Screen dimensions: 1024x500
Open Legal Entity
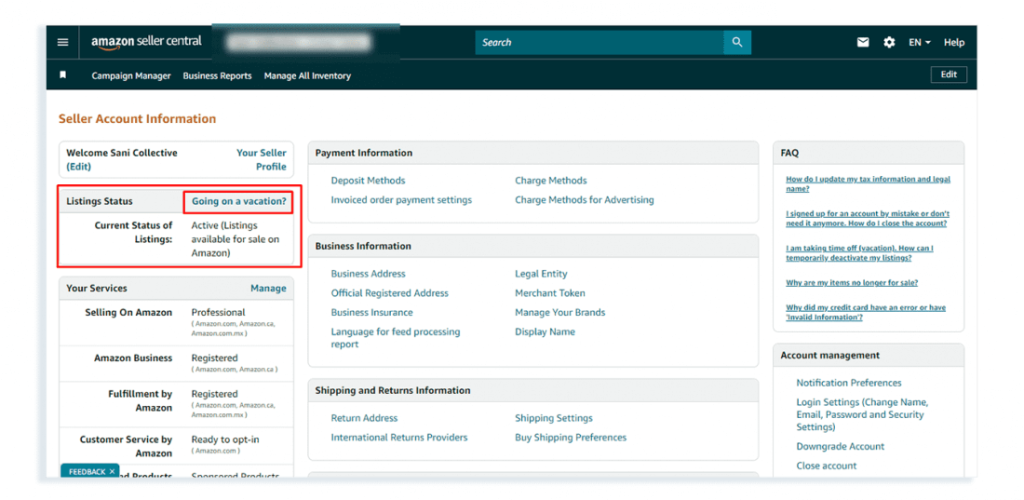(541, 273)
